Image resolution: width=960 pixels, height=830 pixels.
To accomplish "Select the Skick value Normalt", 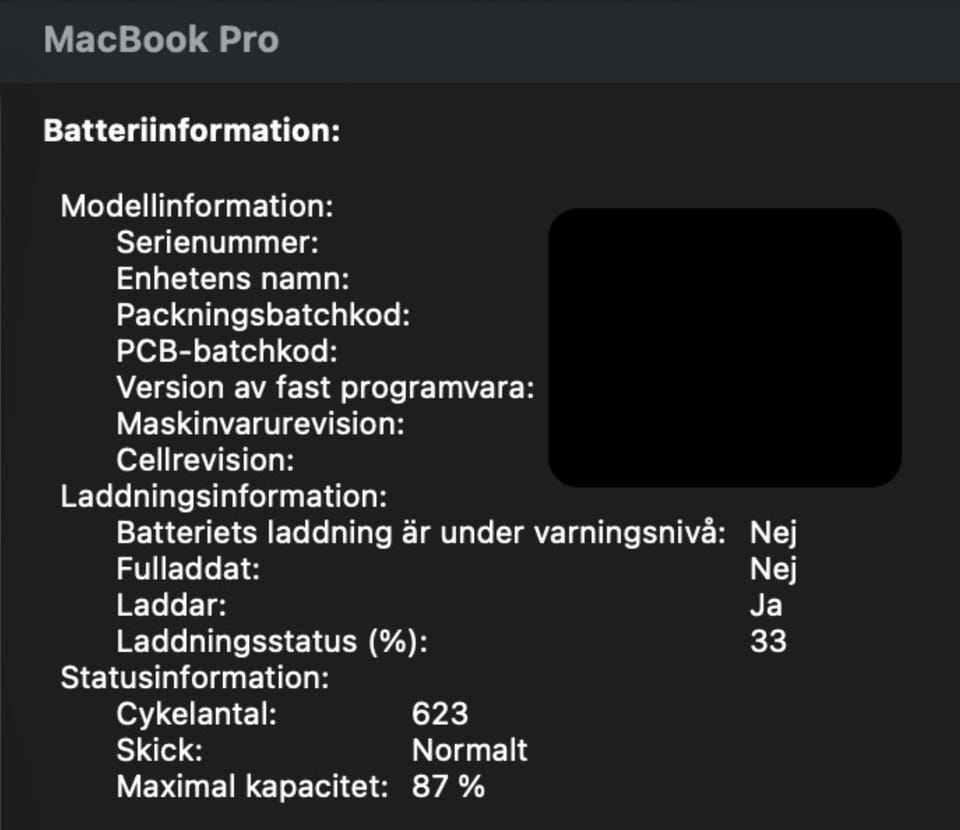I will coord(469,750).
